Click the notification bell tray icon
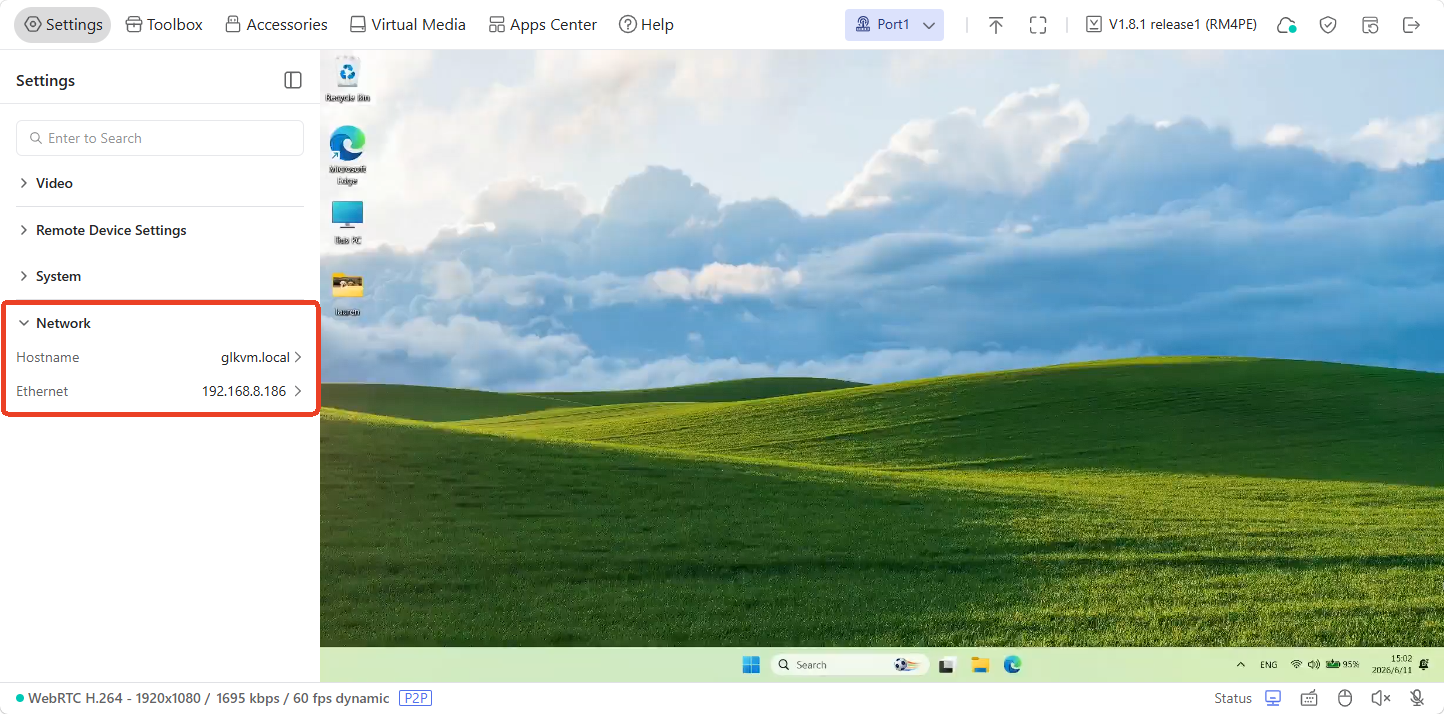 [x=1424, y=665]
